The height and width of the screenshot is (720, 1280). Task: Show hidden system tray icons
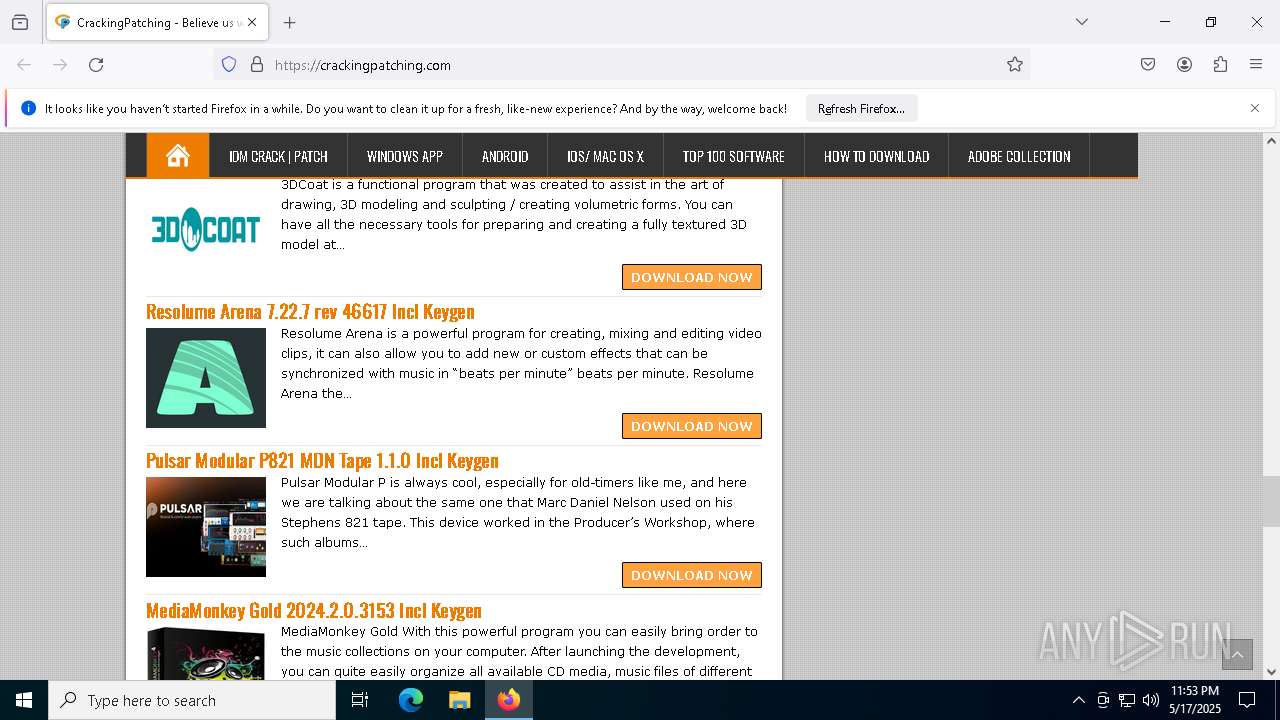coord(1078,700)
